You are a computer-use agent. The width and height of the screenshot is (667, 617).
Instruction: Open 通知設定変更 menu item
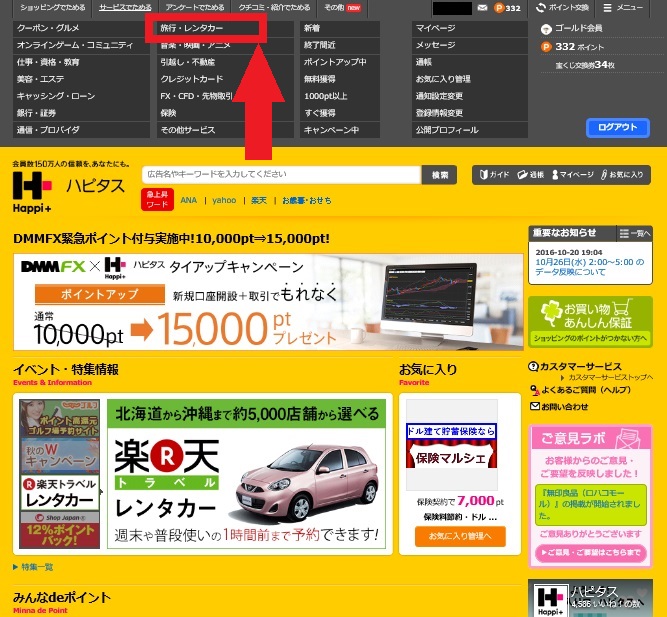(x=470, y=96)
